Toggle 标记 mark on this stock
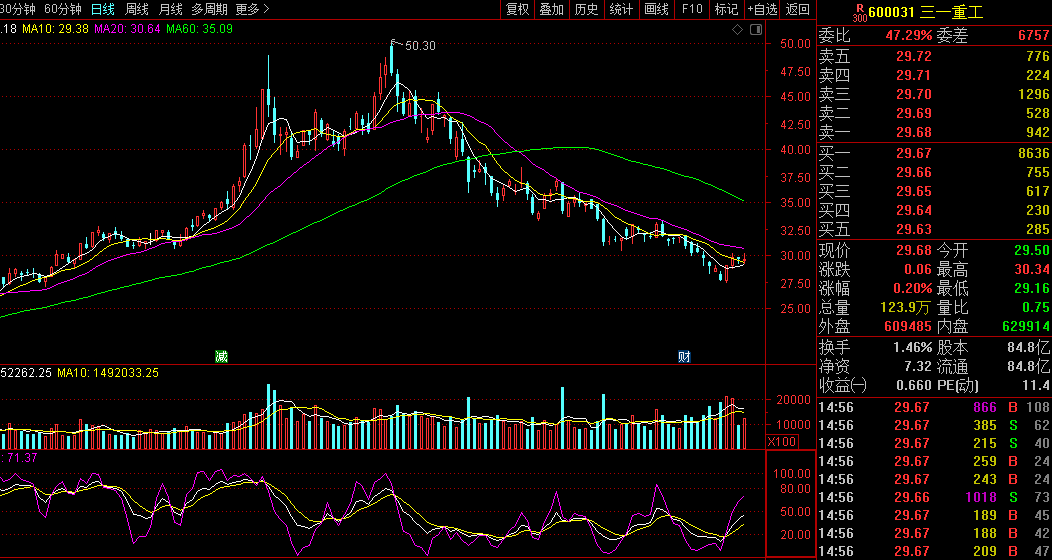This screenshot has width=1052, height=560. coord(726,10)
